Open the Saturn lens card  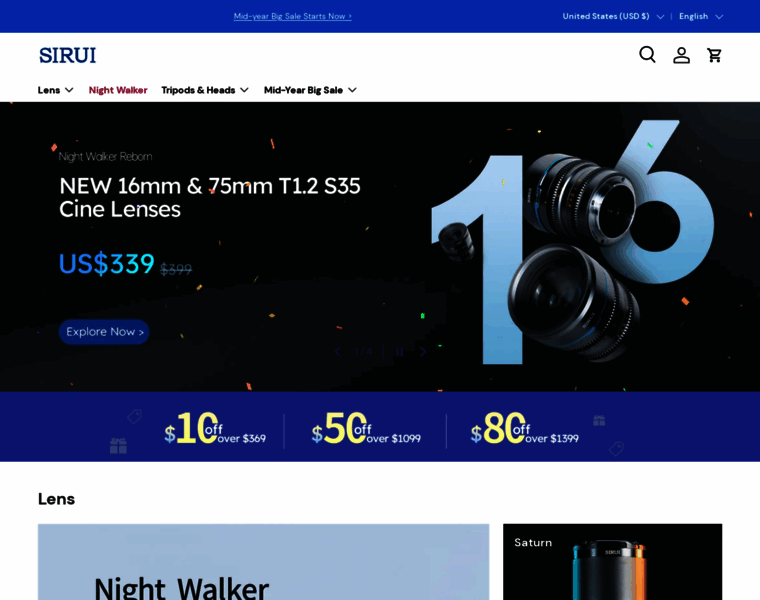click(x=612, y=562)
